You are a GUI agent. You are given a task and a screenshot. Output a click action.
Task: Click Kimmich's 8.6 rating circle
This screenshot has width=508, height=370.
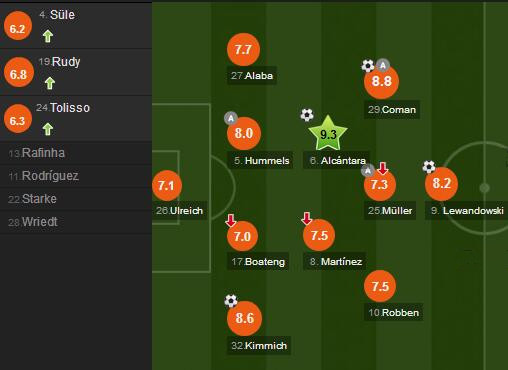244,318
